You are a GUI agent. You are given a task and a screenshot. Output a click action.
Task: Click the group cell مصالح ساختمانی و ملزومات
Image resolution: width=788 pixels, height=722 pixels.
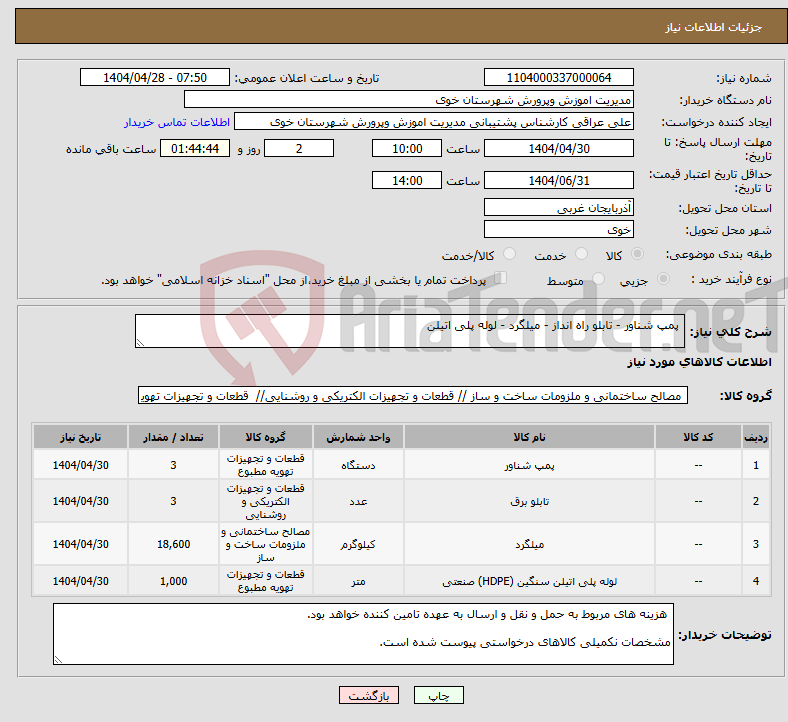click(x=266, y=544)
